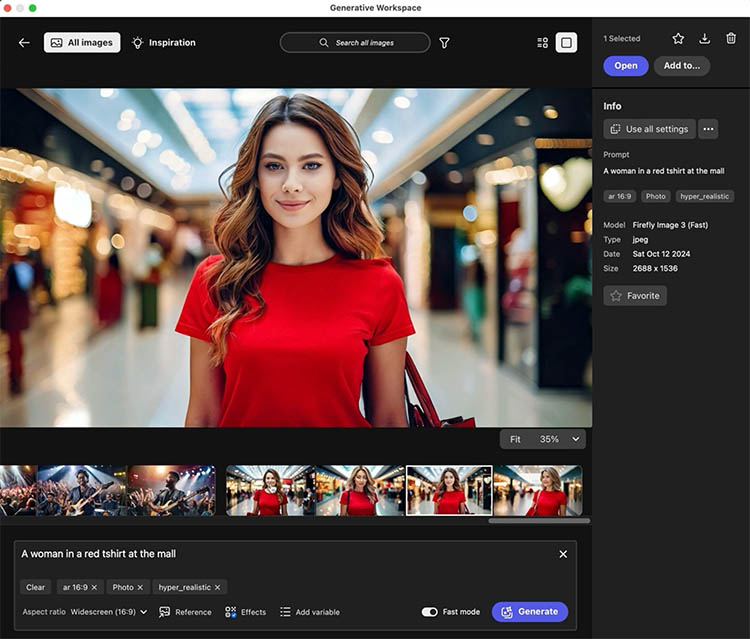This screenshot has height=639, width=750.
Task: Go back with the left arrow icon
Action: [x=24, y=43]
